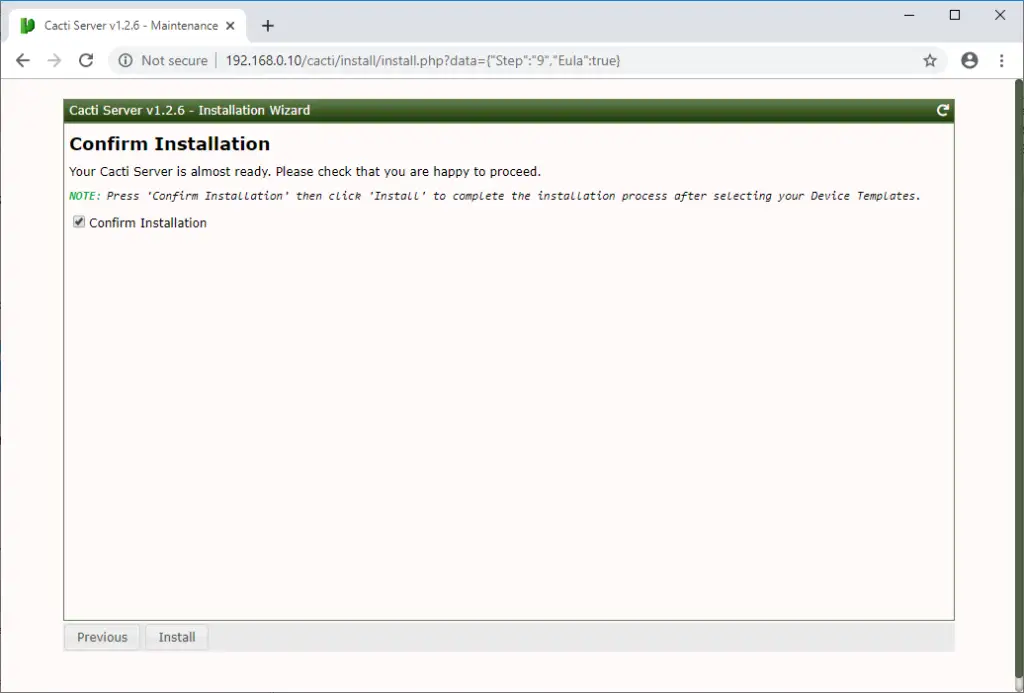
Task: Open Chrome's three-dot customization menu
Action: [x=1002, y=60]
